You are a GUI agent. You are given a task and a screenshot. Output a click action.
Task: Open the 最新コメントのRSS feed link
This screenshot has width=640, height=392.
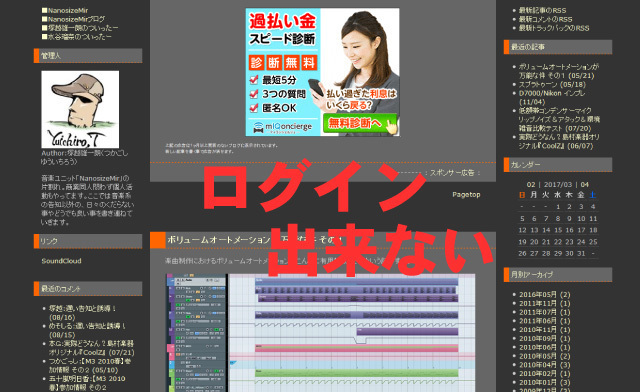[545, 19]
